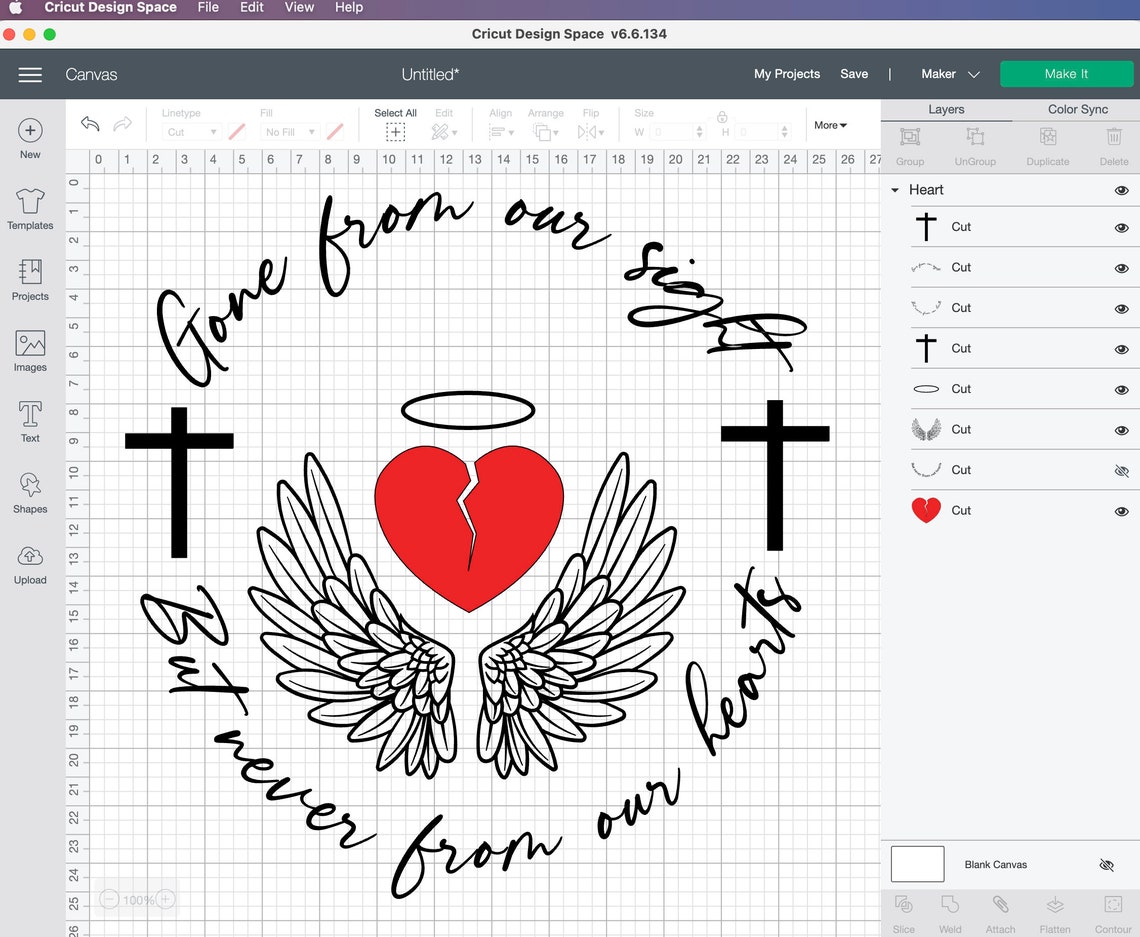The image size is (1140, 937).
Task: Toggle Blank Canvas visibility
Action: point(1106,865)
